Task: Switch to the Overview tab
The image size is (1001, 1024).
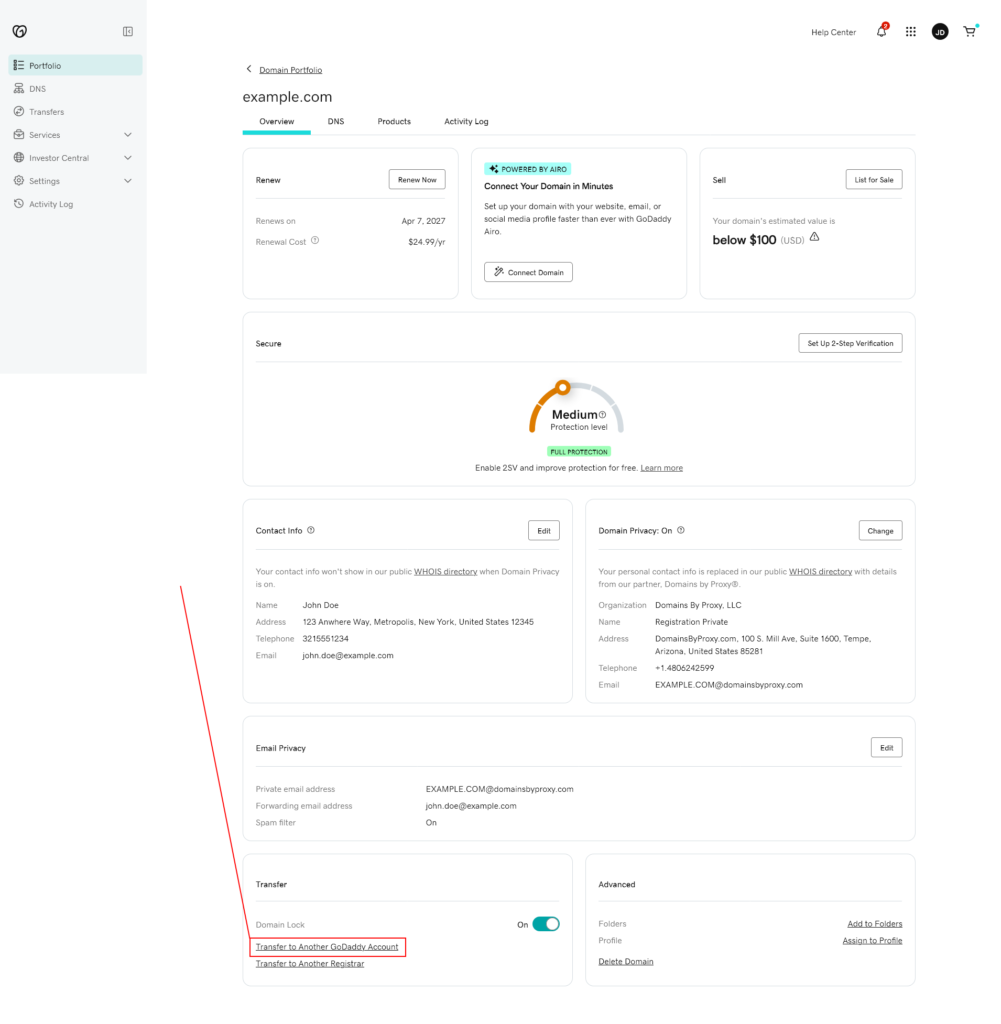Action: [276, 121]
